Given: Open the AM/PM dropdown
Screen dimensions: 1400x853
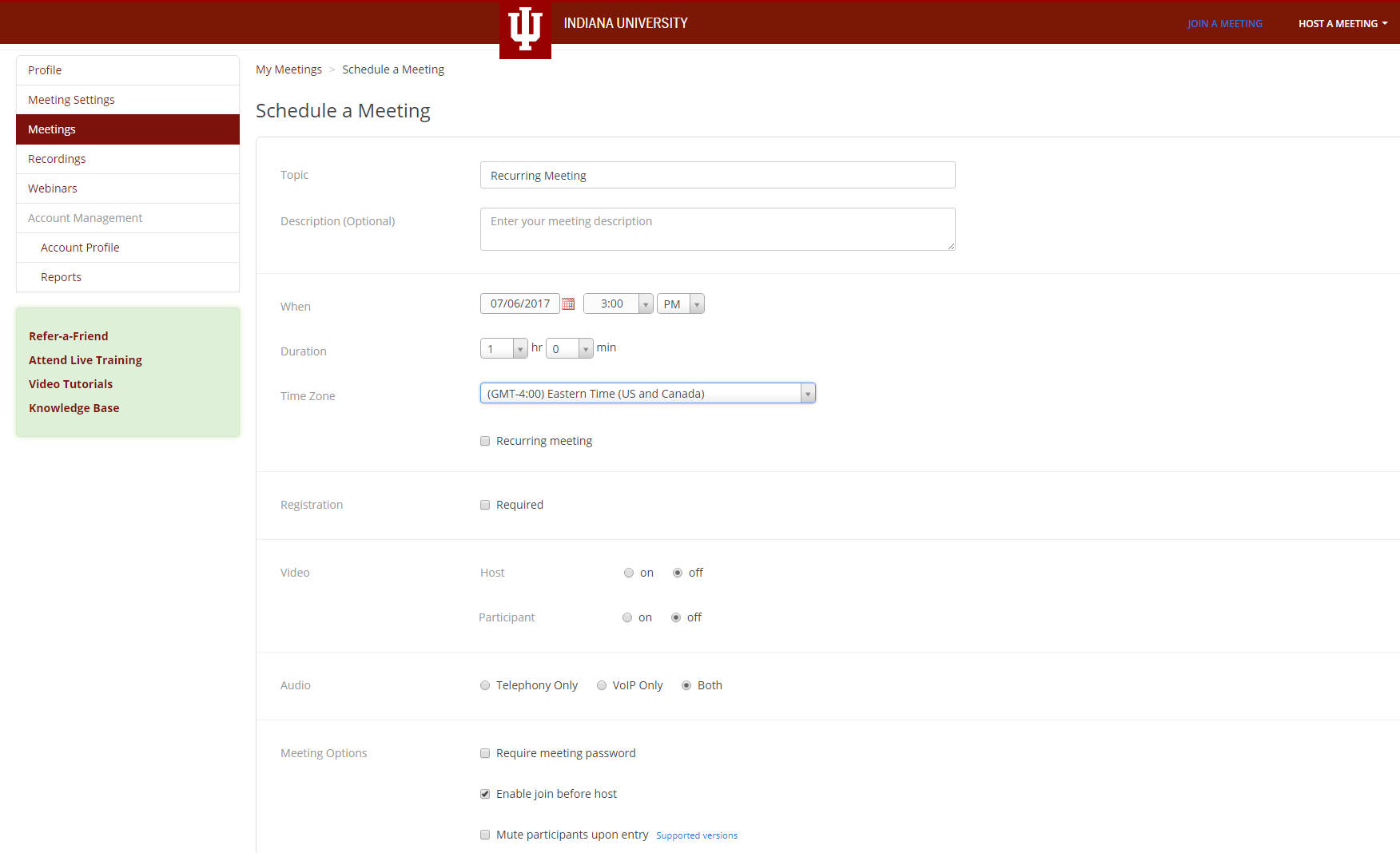Looking at the screenshot, I should [x=681, y=304].
